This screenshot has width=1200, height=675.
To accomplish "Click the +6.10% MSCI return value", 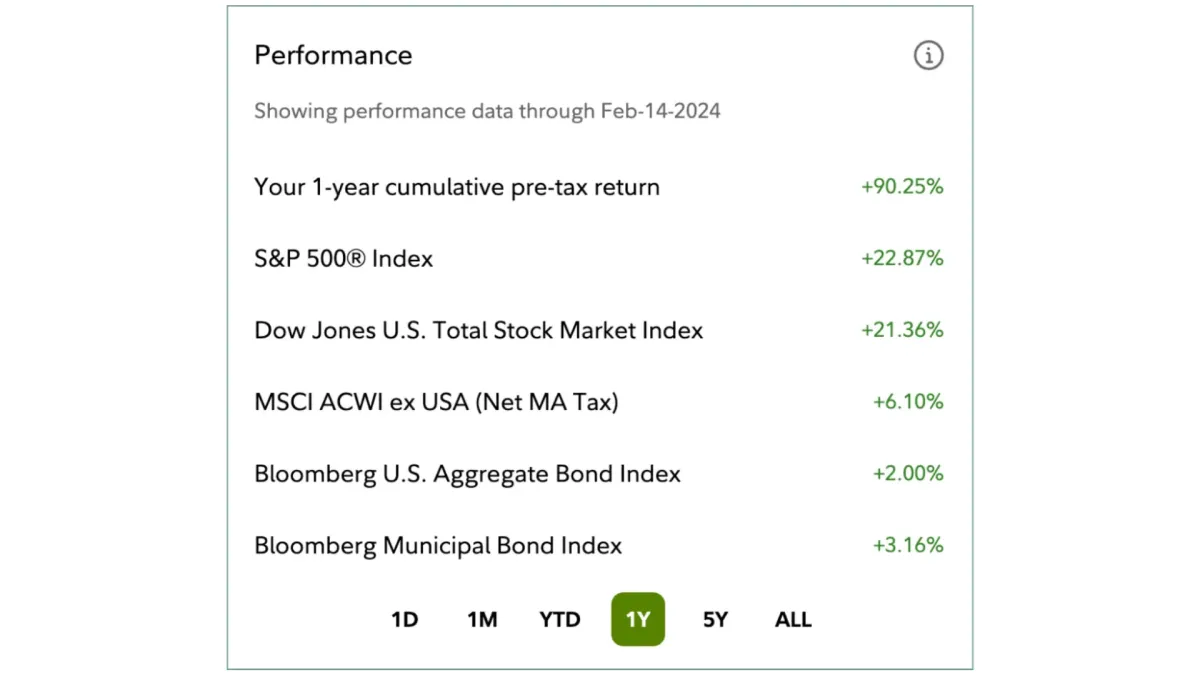I will (x=908, y=402).
